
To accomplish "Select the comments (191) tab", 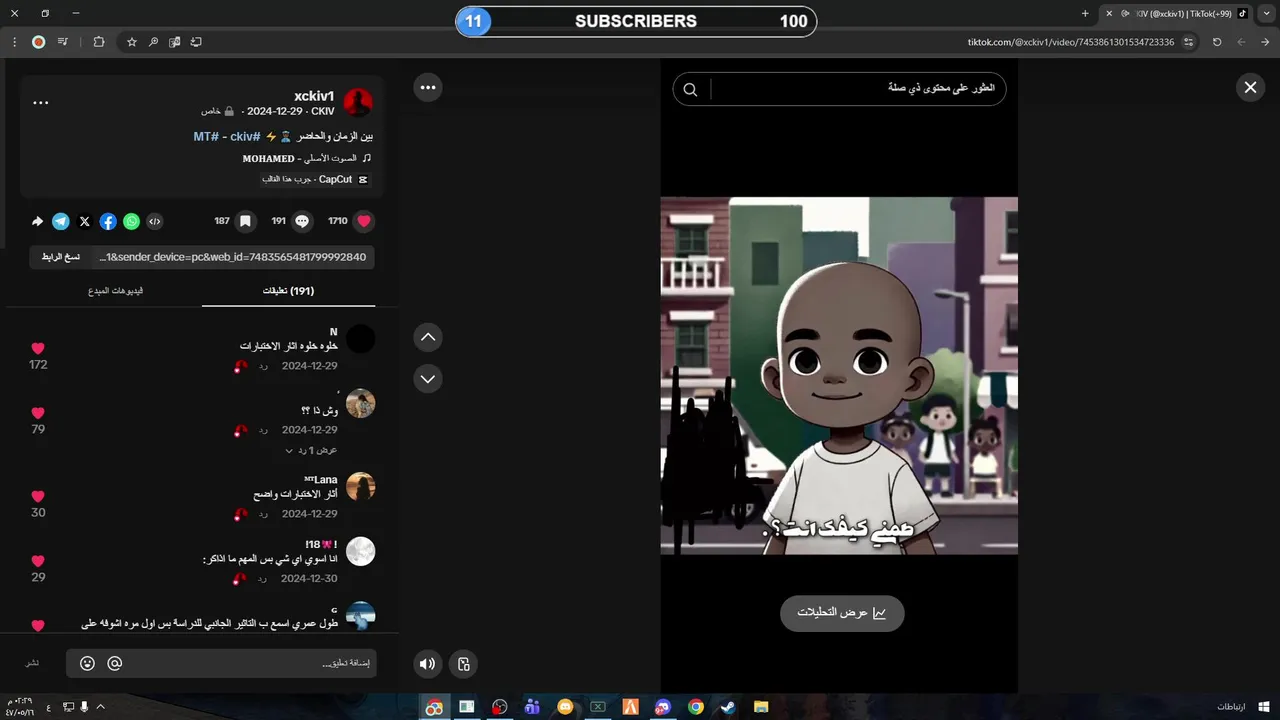I will click(288, 291).
